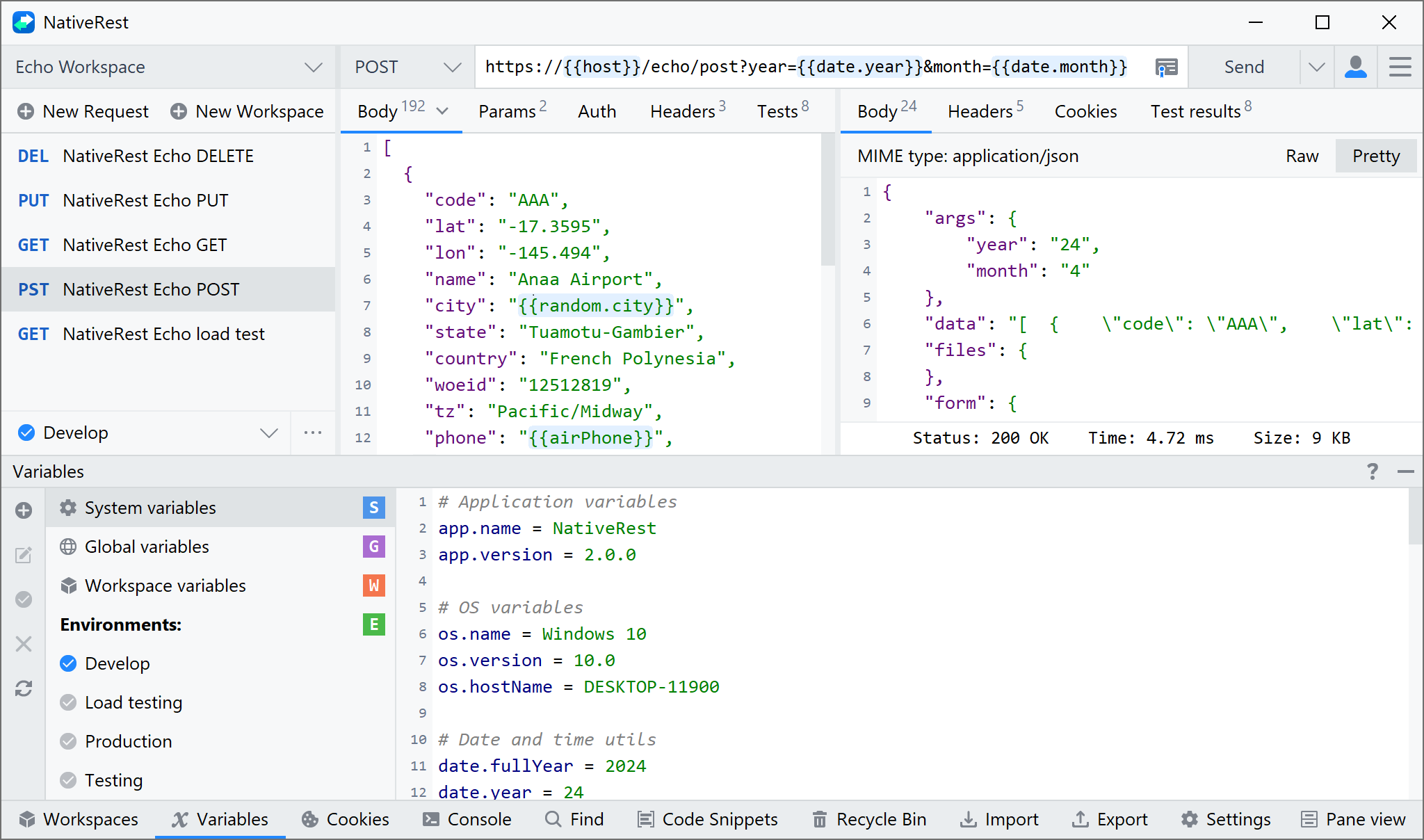1424x840 pixels.
Task: Open request Headers tab with 3
Action: pos(688,111)
